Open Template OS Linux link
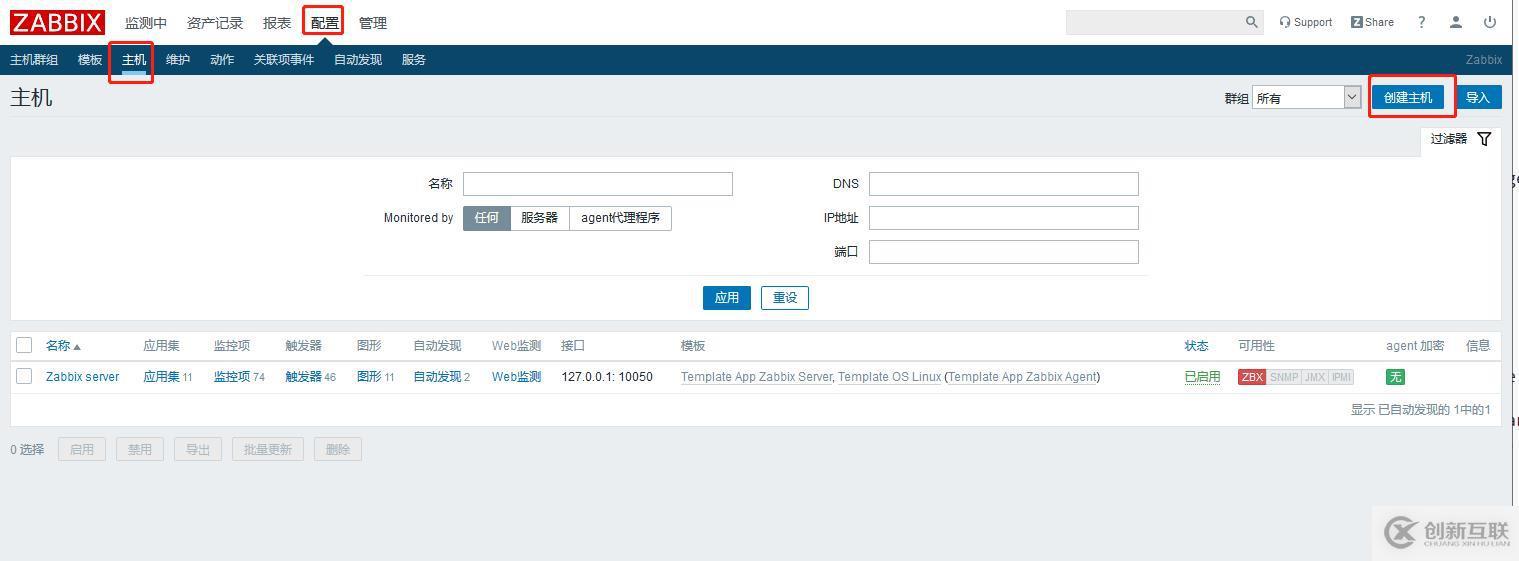 [889, 377]
